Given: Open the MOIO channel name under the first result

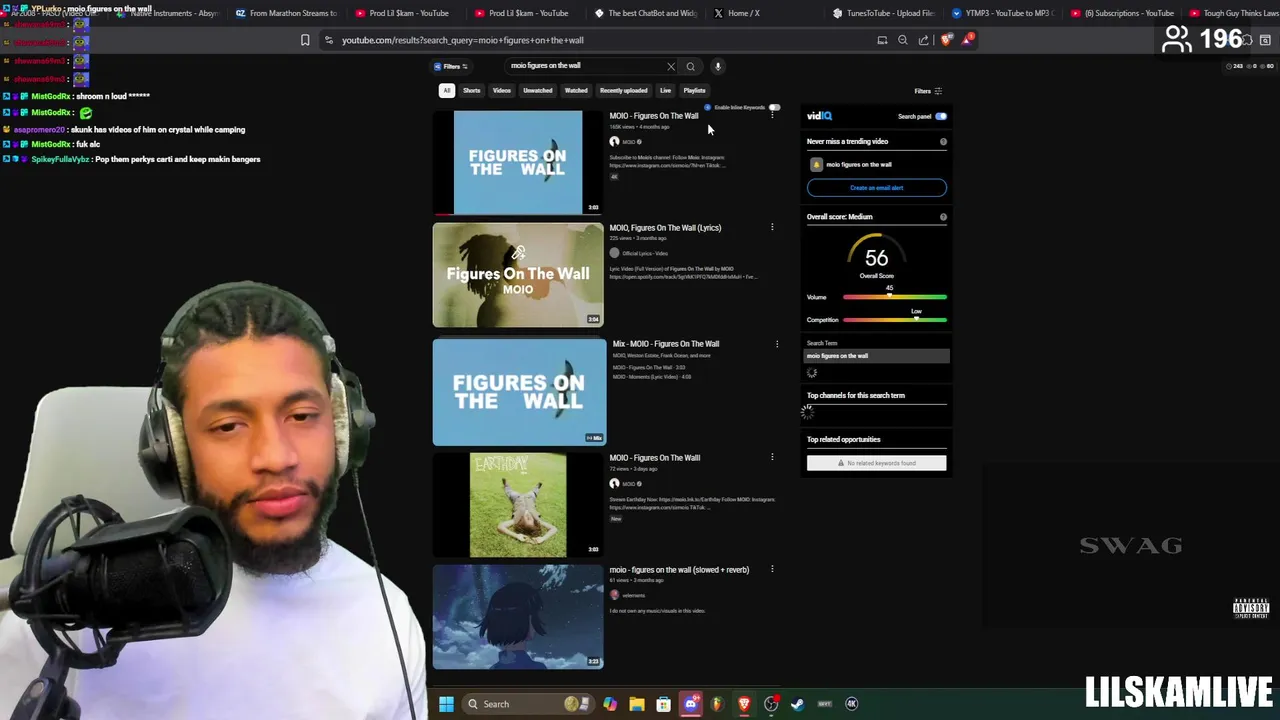Looking at the screenshot, I should (x=629, y=142).
